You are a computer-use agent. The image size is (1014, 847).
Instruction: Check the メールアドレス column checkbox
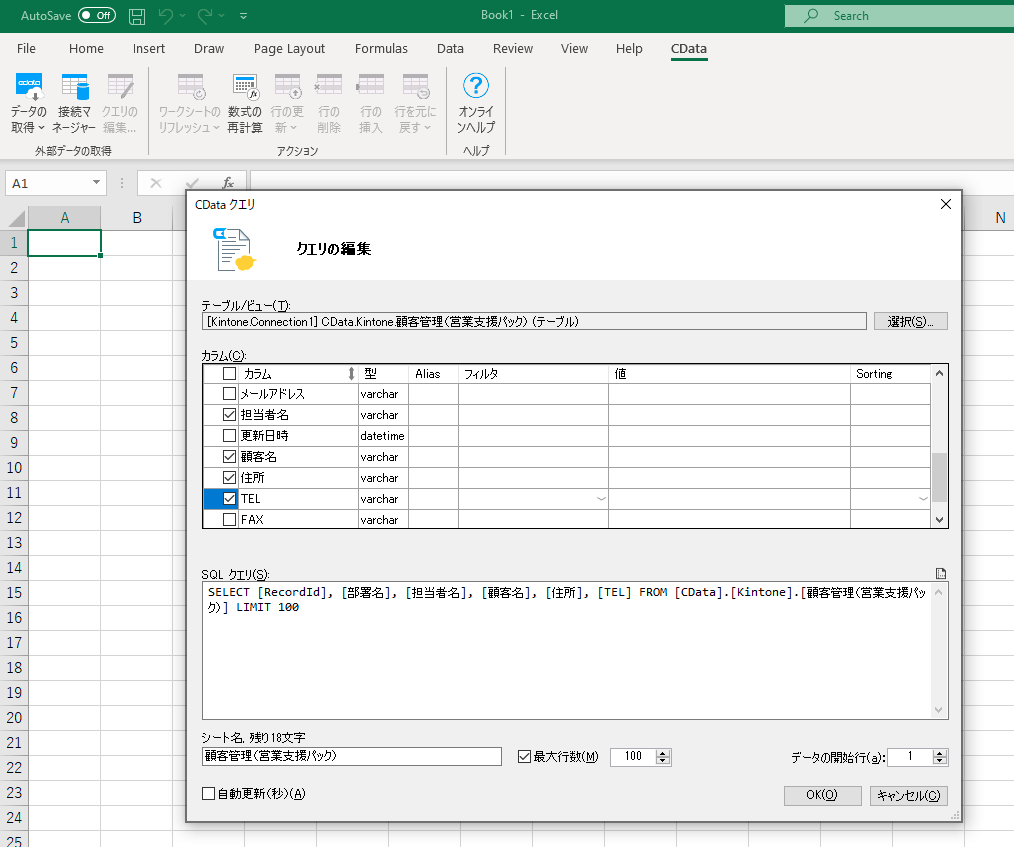tap(230, 394)
